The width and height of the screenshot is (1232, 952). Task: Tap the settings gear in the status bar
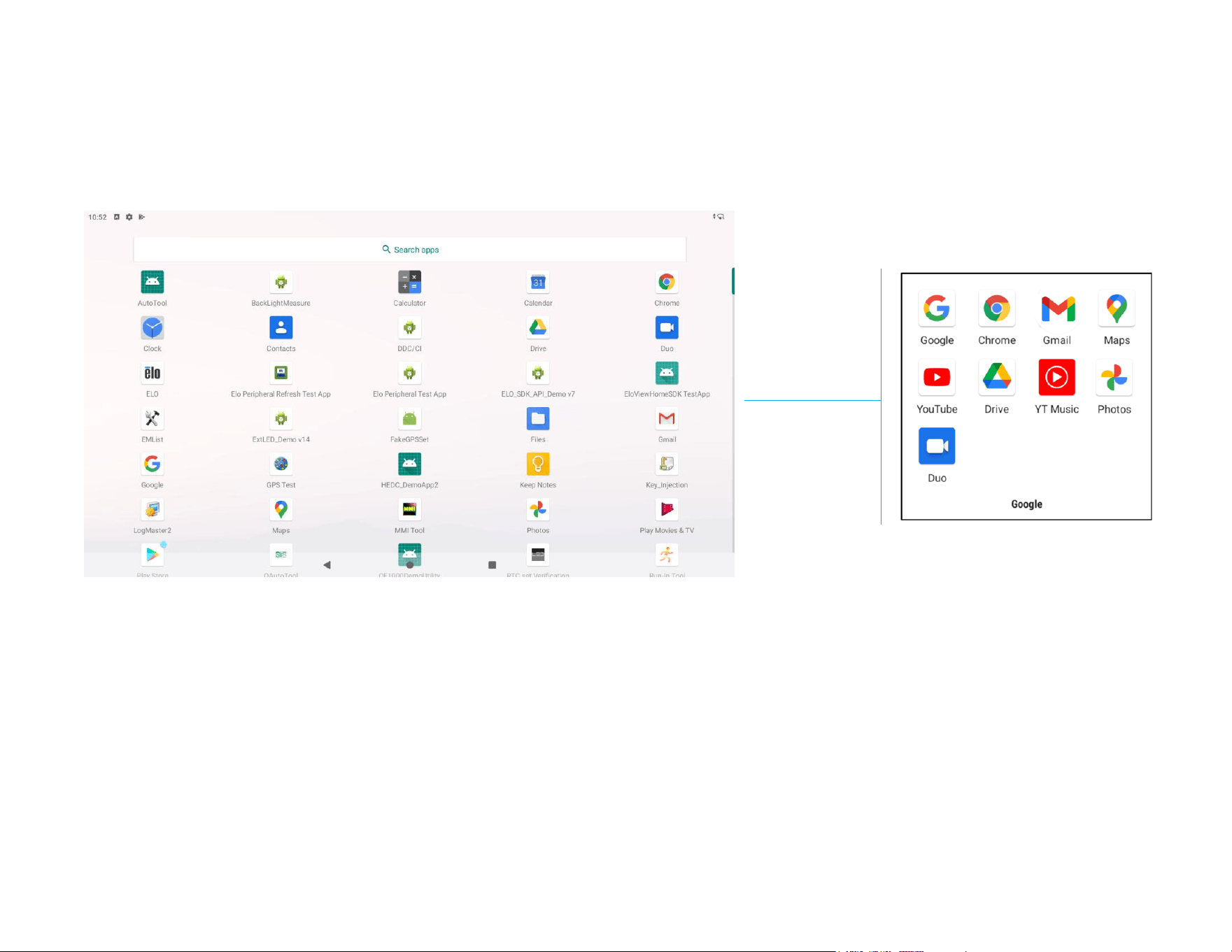pos(129,217)
